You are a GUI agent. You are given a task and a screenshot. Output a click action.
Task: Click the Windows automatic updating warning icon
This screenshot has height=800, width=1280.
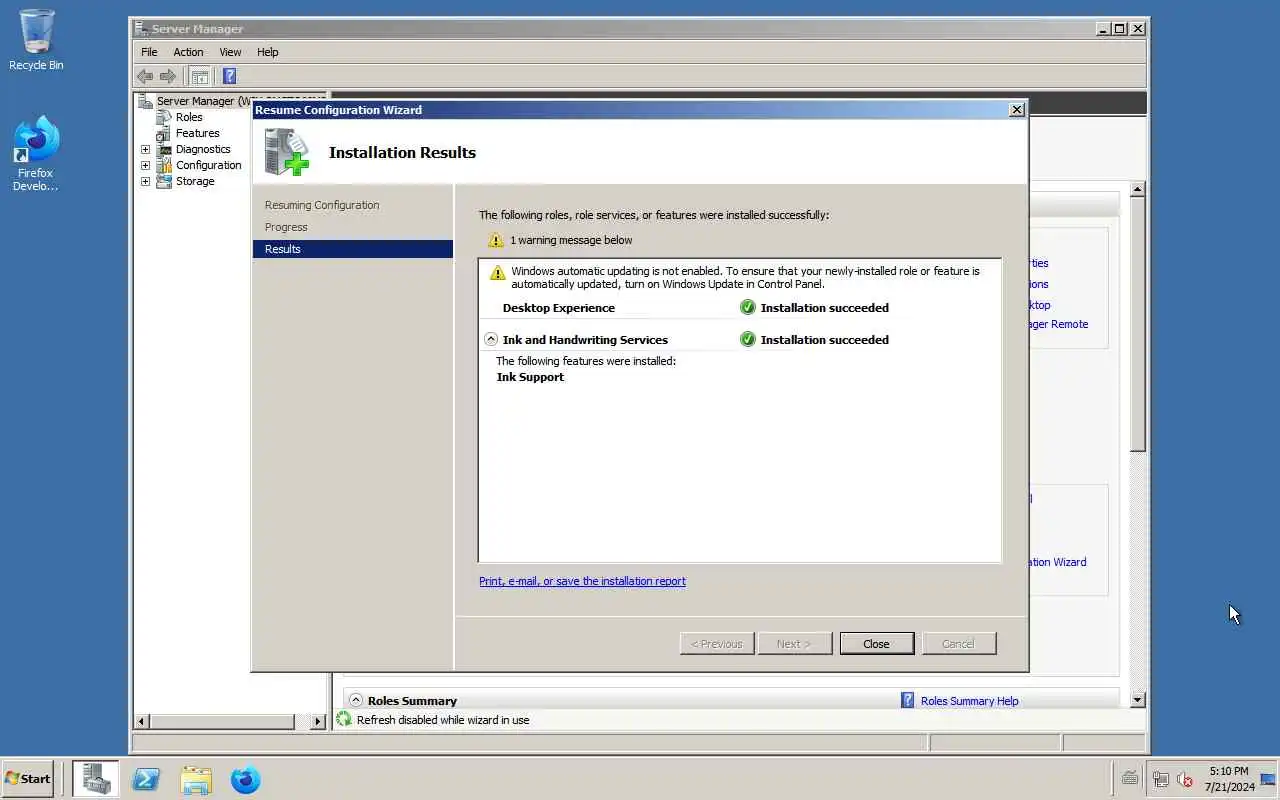click(x=497, y=272)
